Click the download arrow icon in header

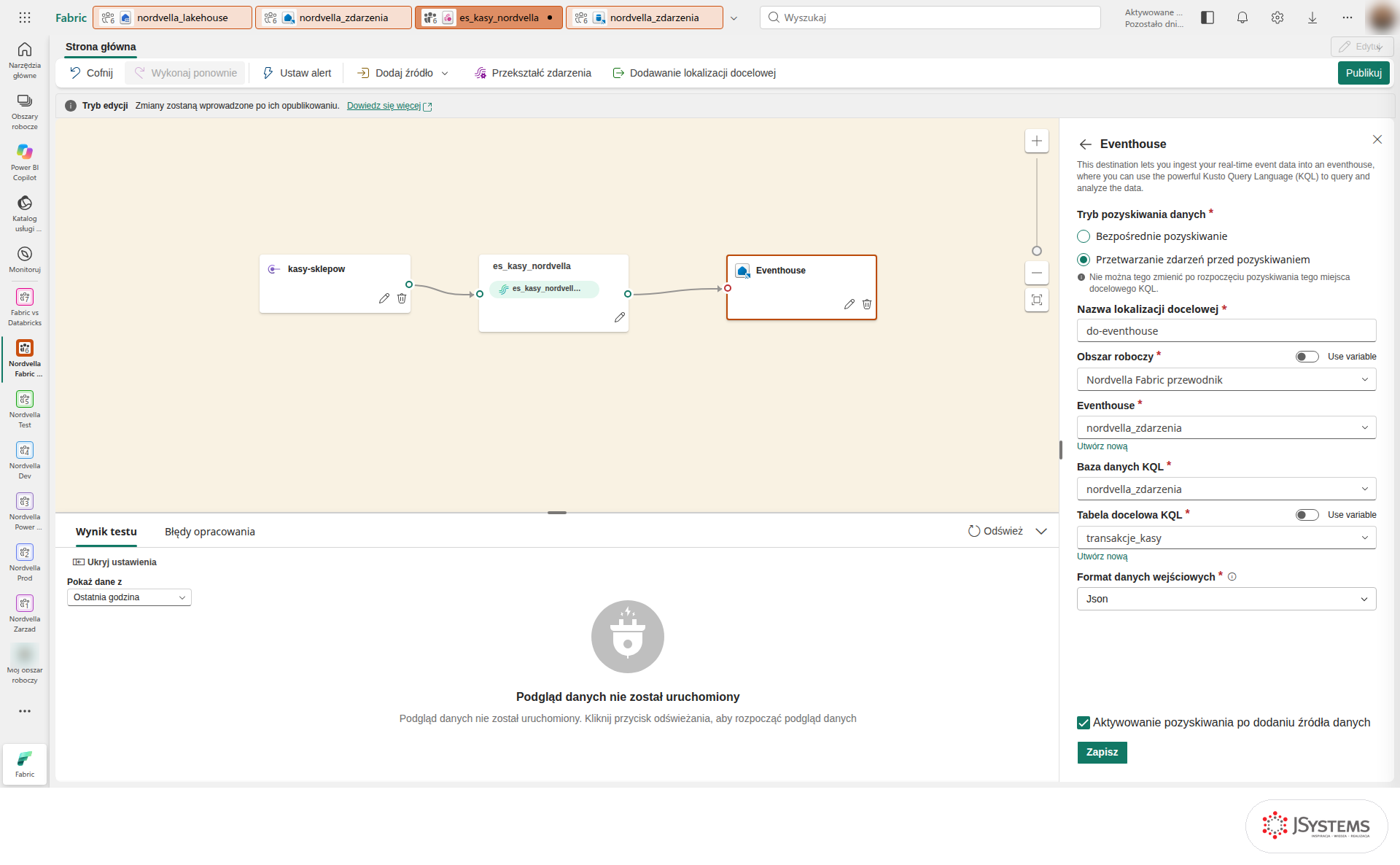tap(1312, 18)
